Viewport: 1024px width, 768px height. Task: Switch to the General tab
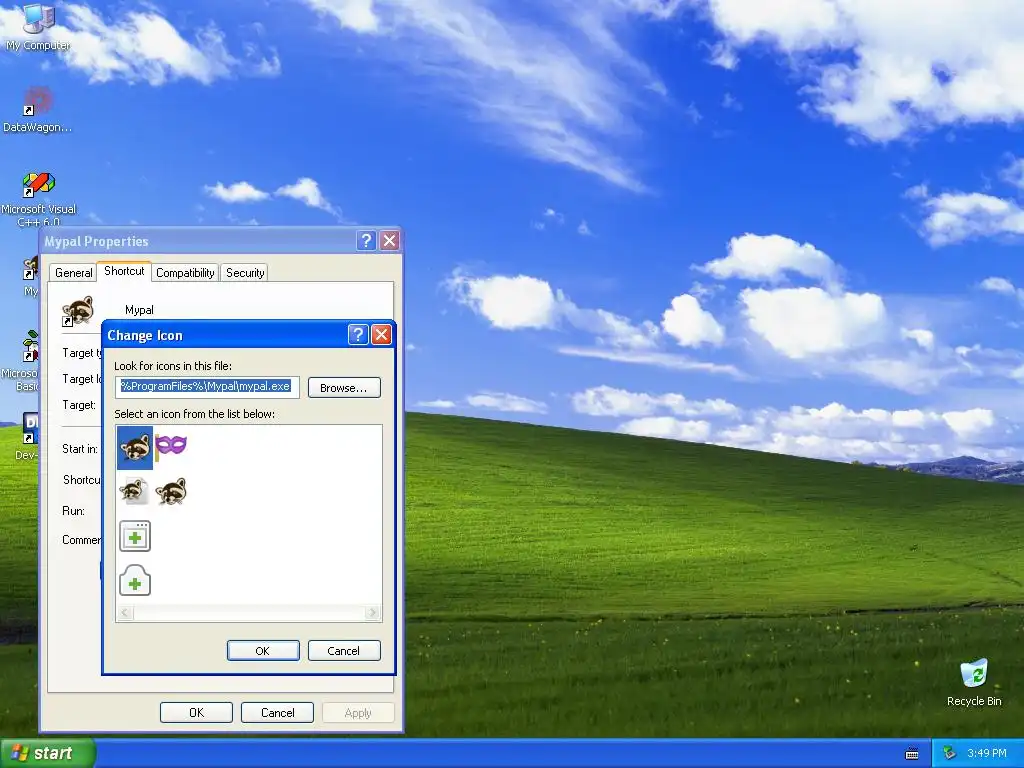coord(74,273)
